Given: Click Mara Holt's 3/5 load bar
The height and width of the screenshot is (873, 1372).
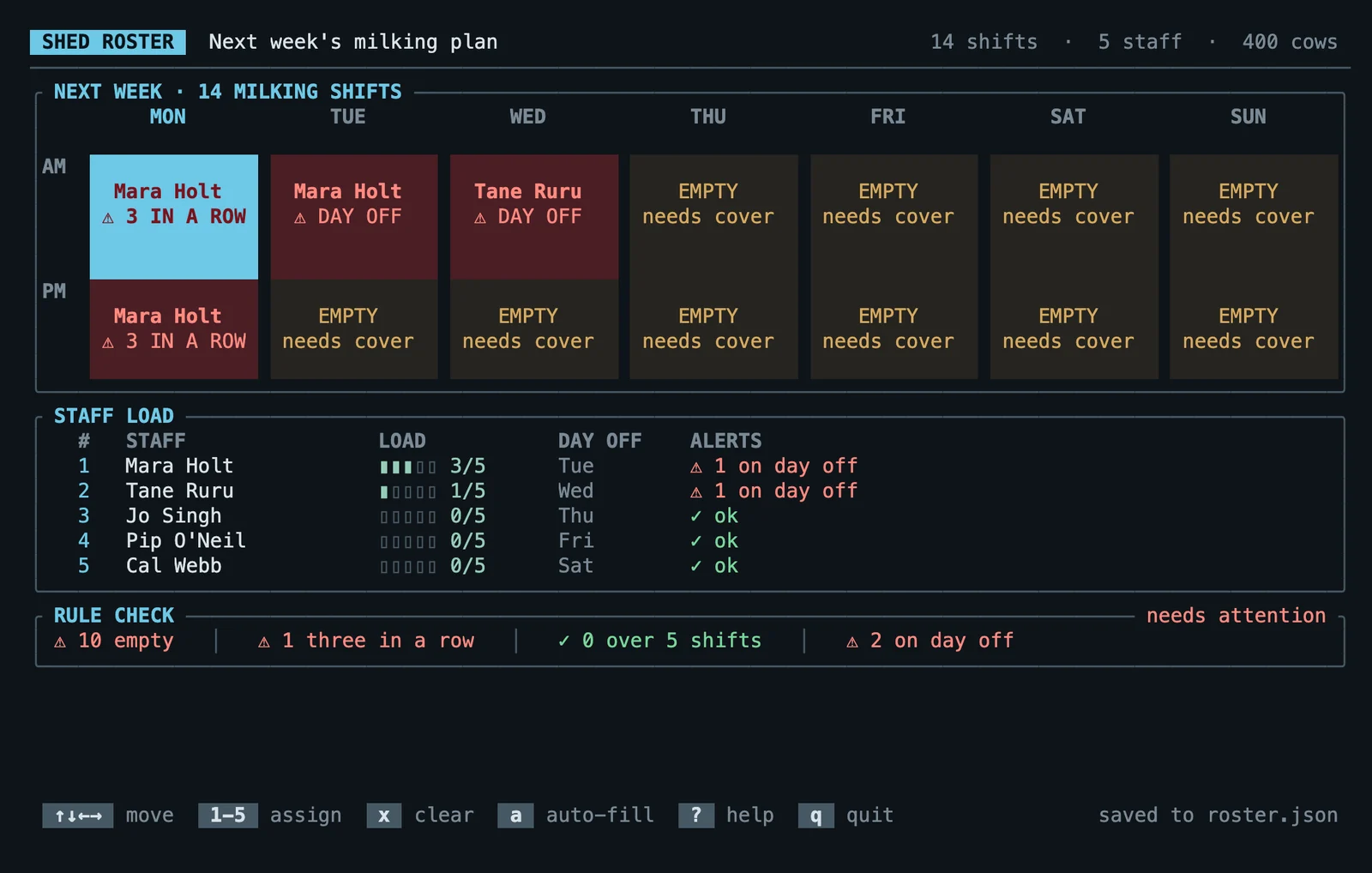Looking at the screenshot, I should [408, 467].
